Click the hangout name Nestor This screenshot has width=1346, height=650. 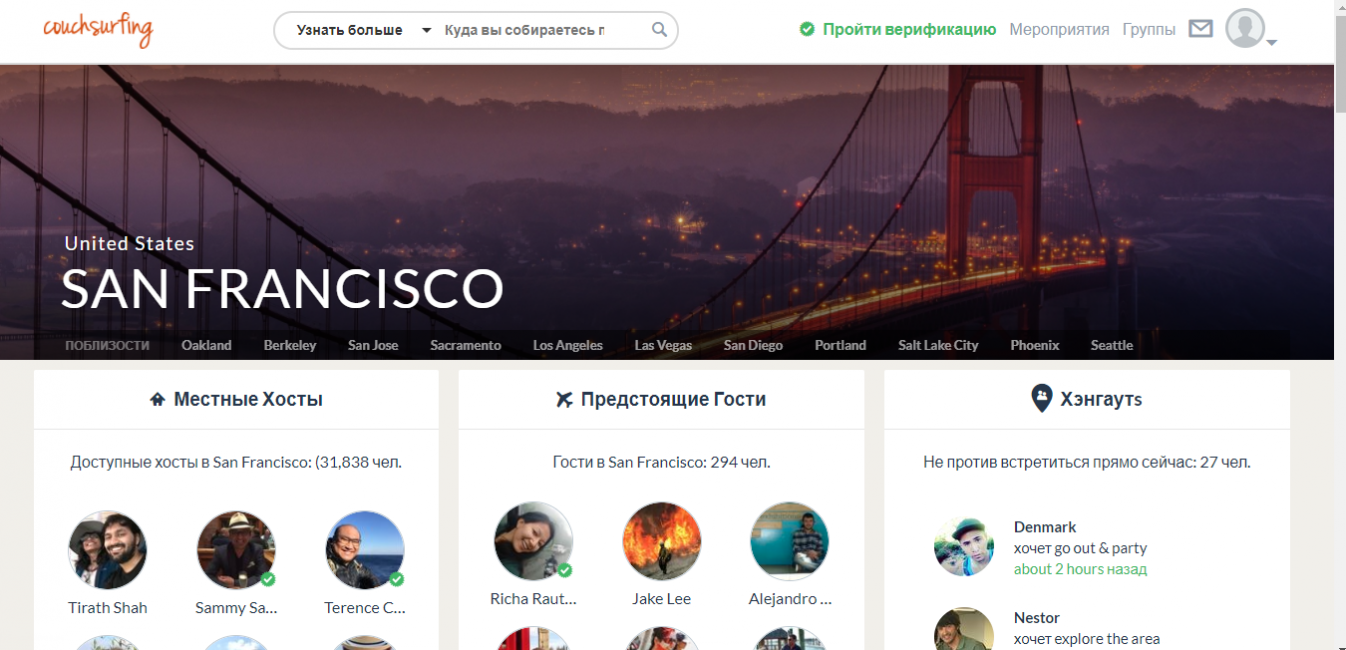point(1036,618)
